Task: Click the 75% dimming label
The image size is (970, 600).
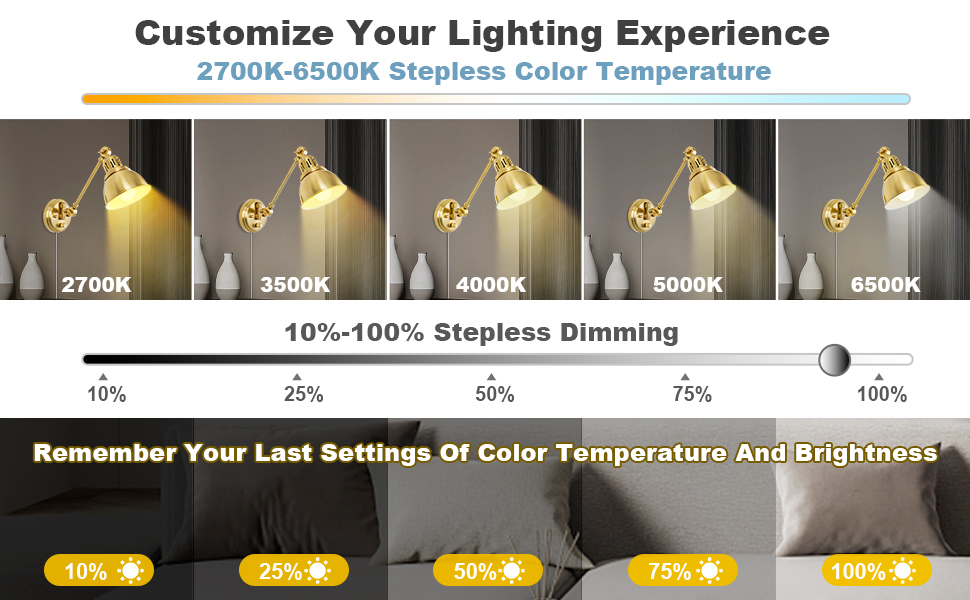Action: click(692, 395)
